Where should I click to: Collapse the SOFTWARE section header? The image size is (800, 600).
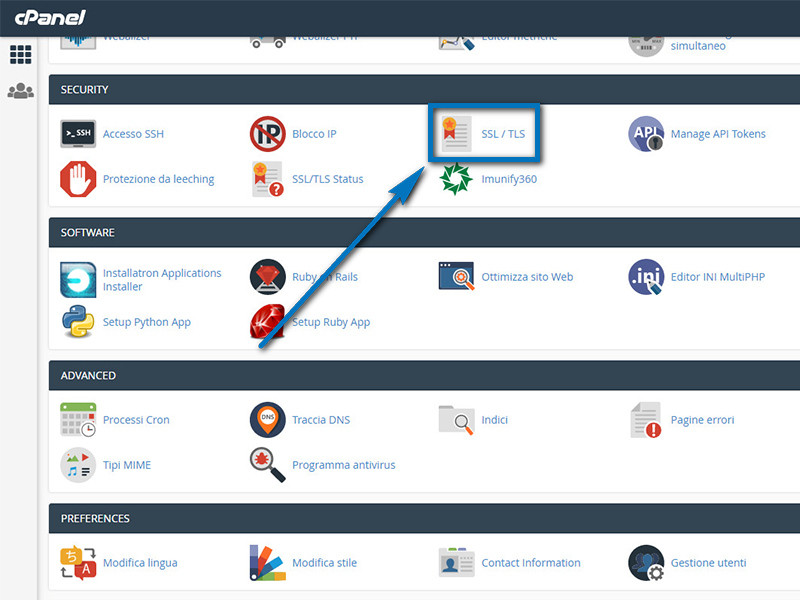tap(424, 233)
